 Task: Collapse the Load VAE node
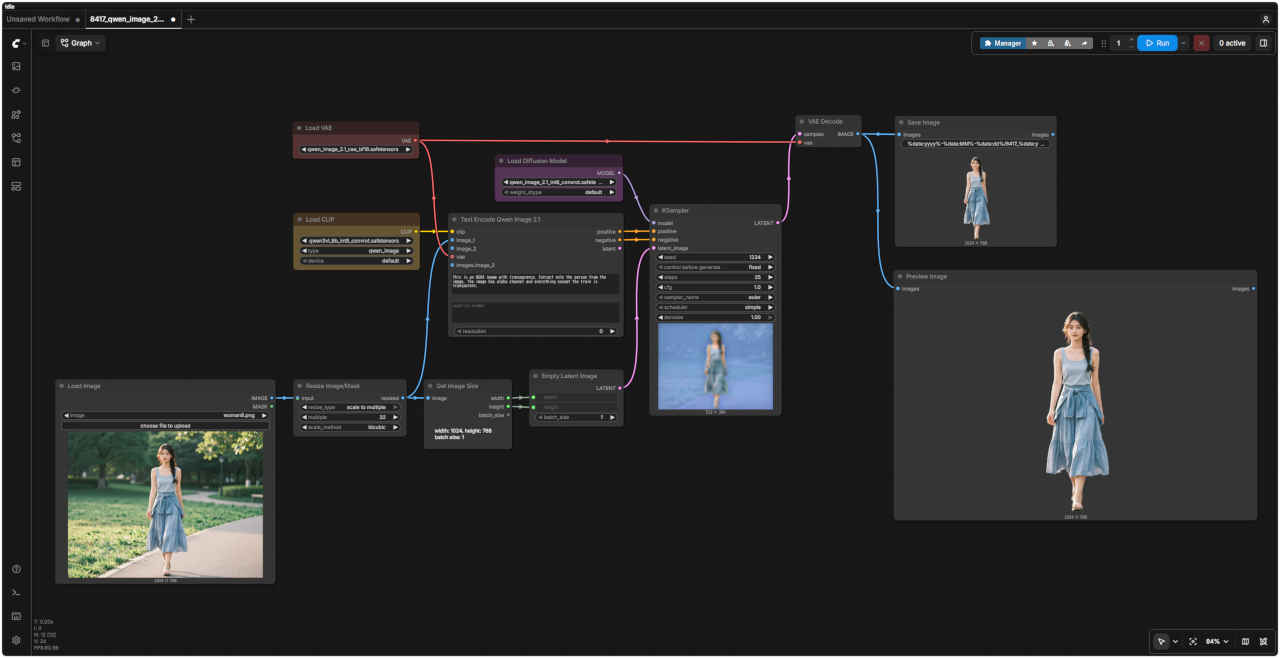tap(300, 128)
